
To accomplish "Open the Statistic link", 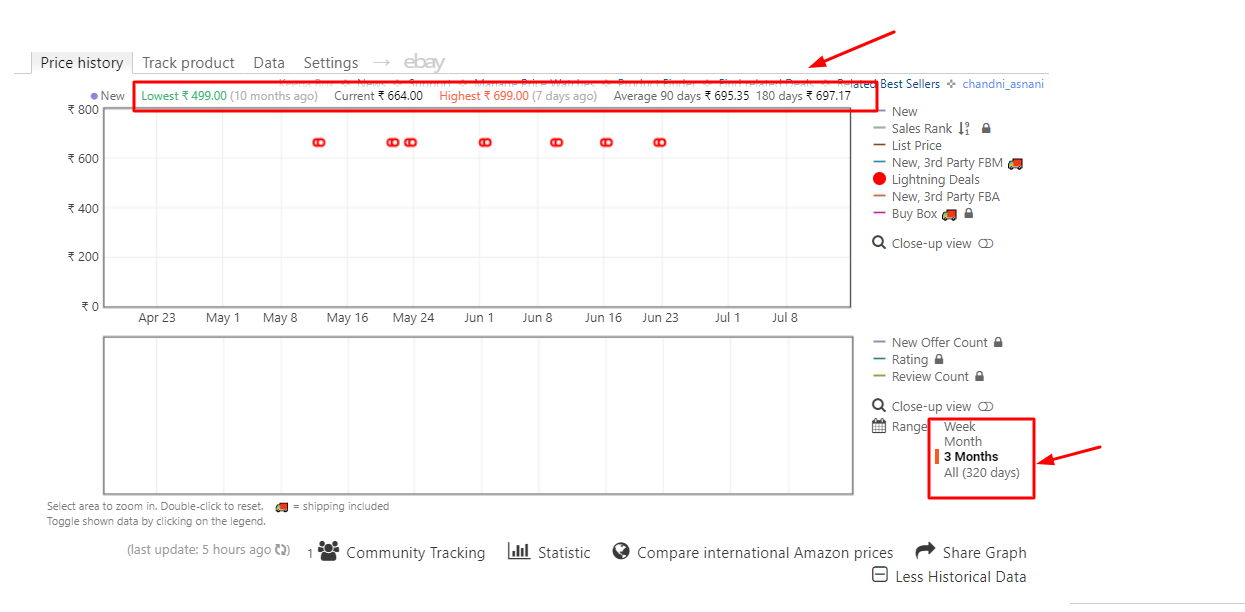I will 564,552.
